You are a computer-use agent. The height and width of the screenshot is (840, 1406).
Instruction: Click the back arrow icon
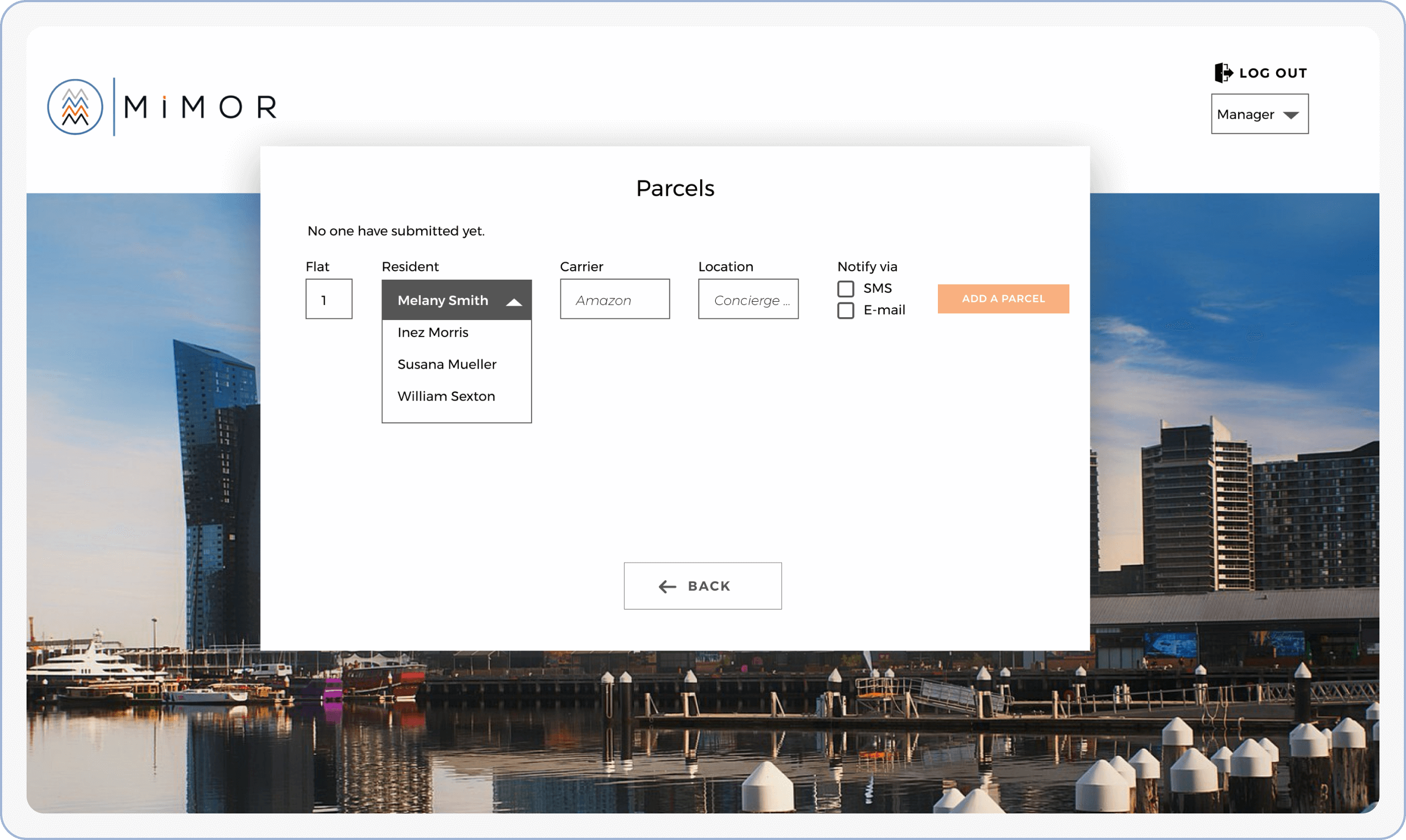point(667,586)
